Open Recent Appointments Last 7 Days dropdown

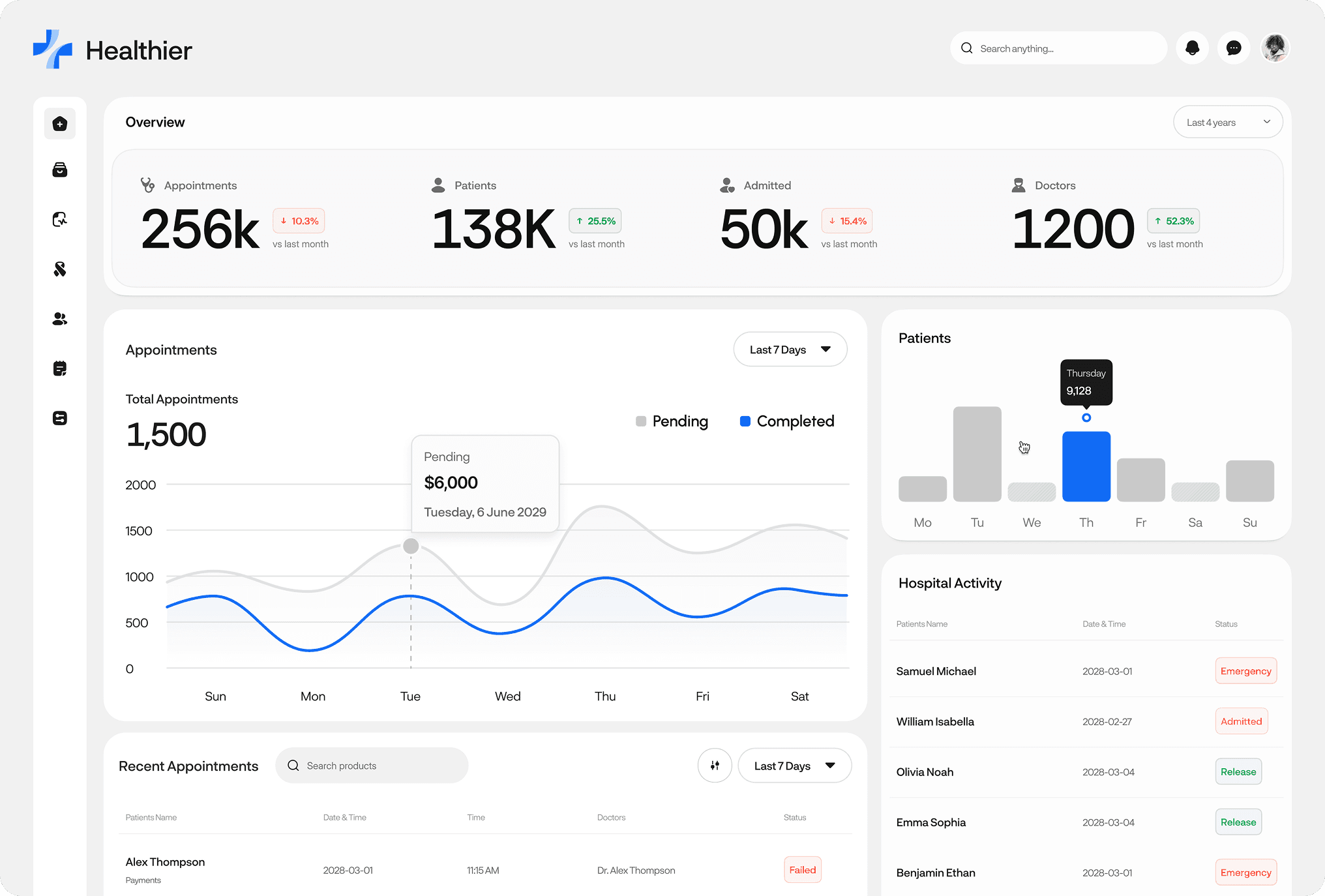794,766
